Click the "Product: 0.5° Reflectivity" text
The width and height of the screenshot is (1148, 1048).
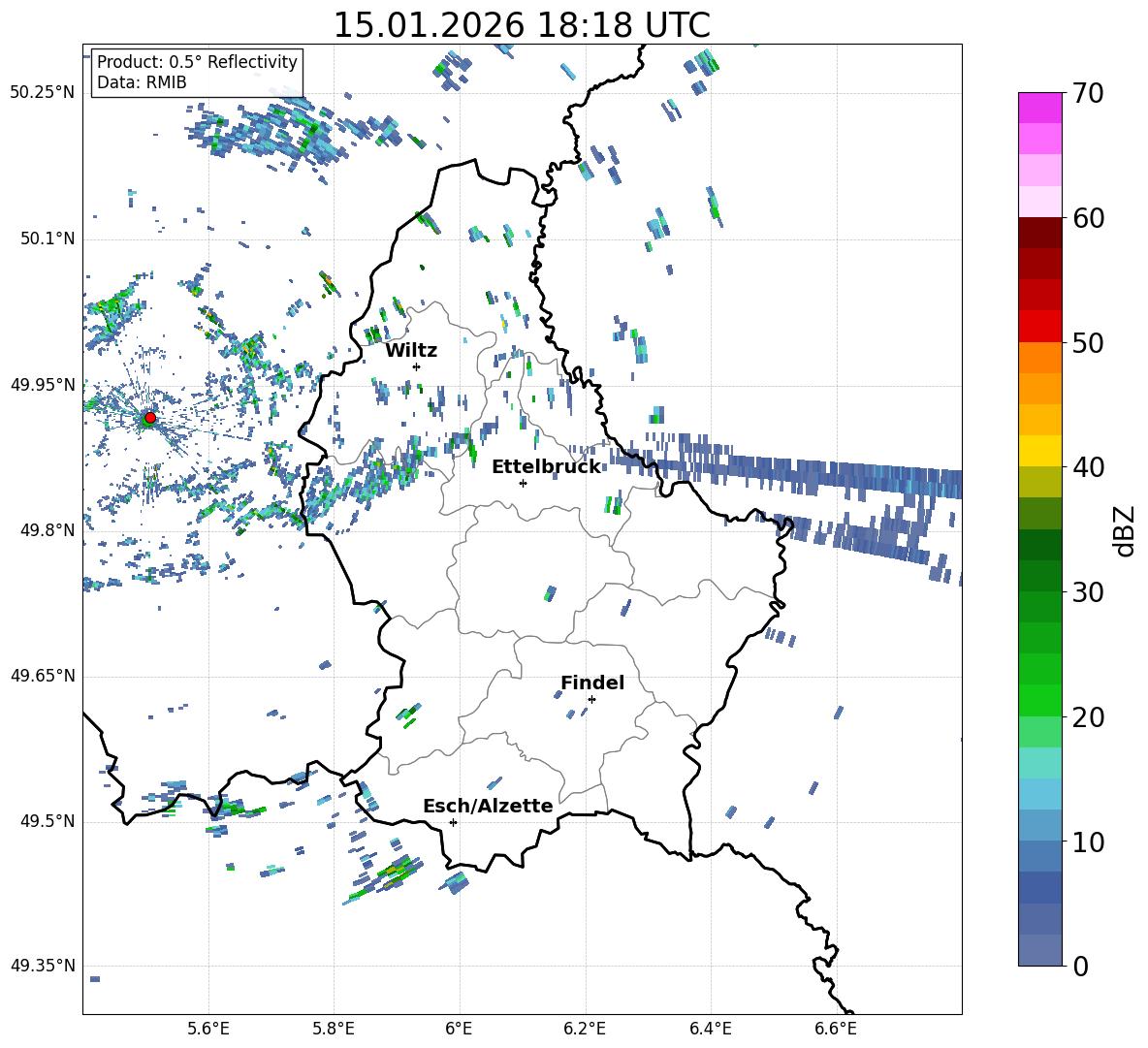pos(197,62)
